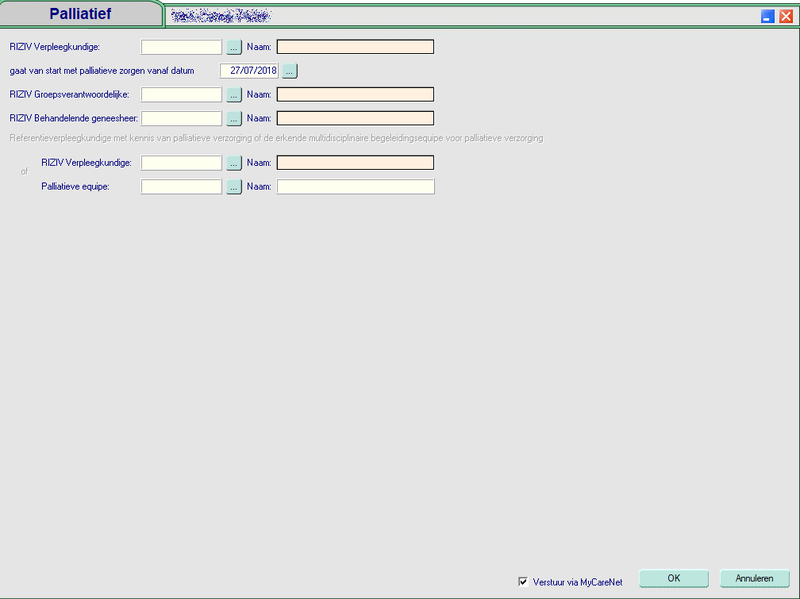The image size is (800, 599).
Task: Focus the RIZIV Groepsverantwoordelijke number field
Action: coord(181,95)
